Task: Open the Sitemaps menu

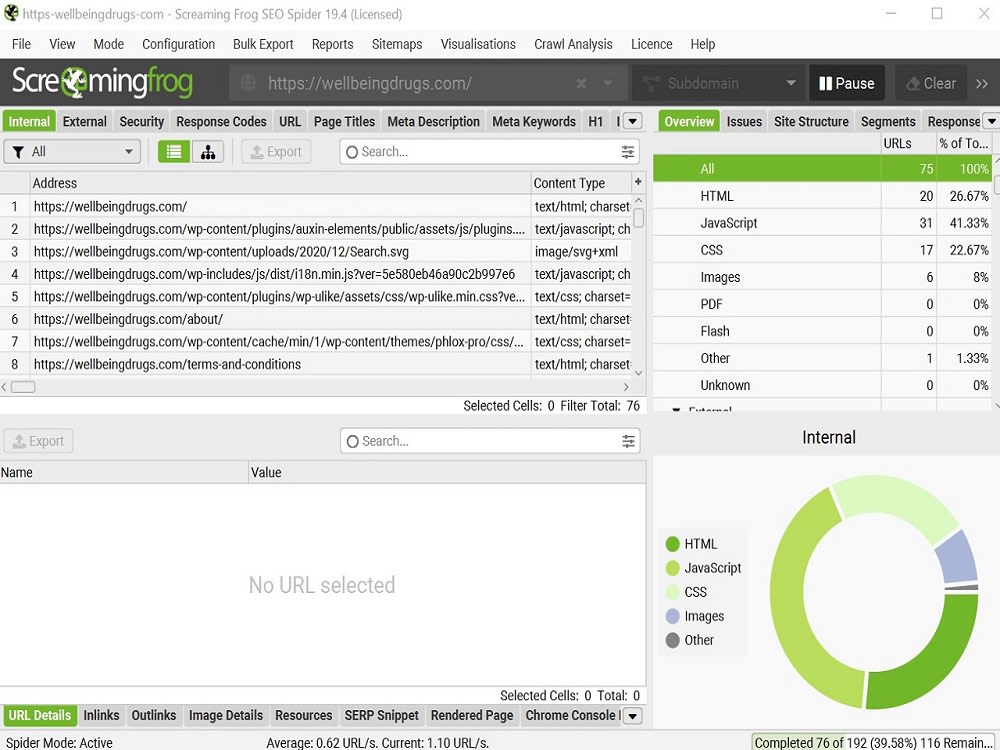Action: pyautogui.click(x=397, y=44)
